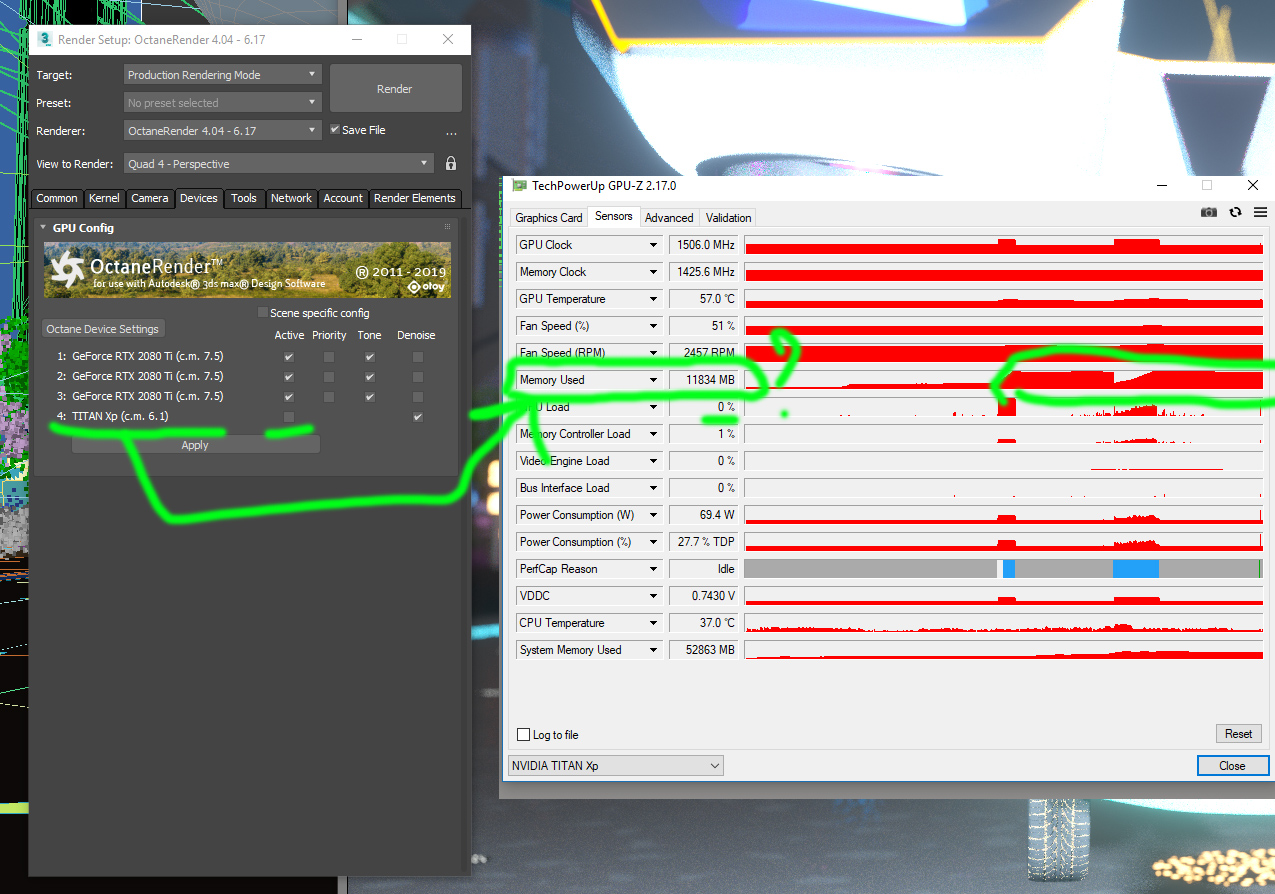Uncheck Denoise for TITAN Xp
Viewport: 1275px width, 894px height.
tap(418, 417)
